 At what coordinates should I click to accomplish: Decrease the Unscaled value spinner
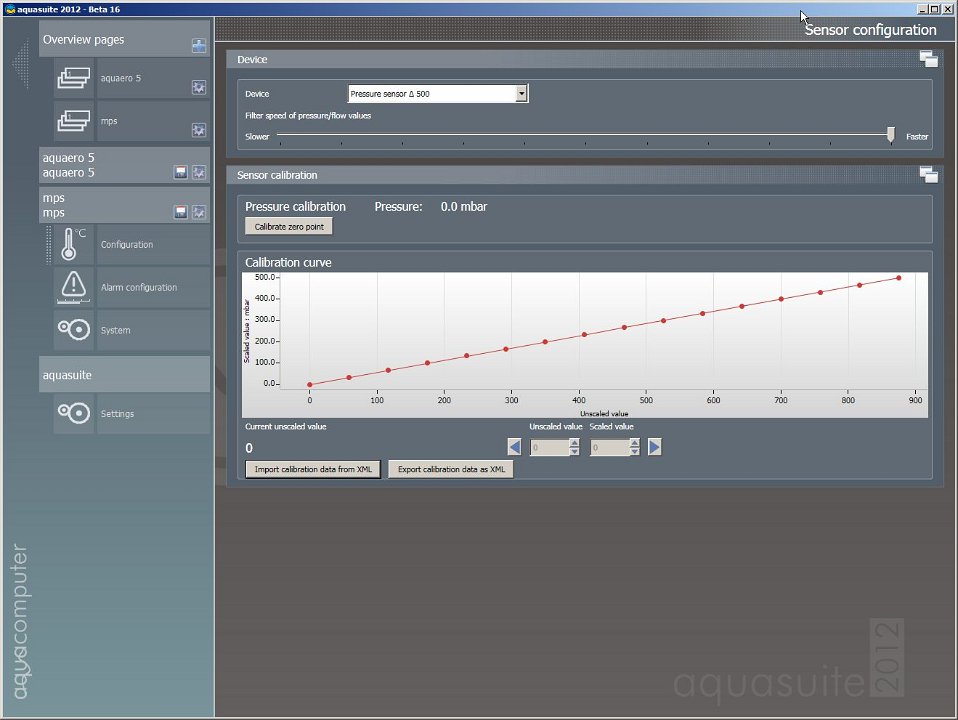574,452
